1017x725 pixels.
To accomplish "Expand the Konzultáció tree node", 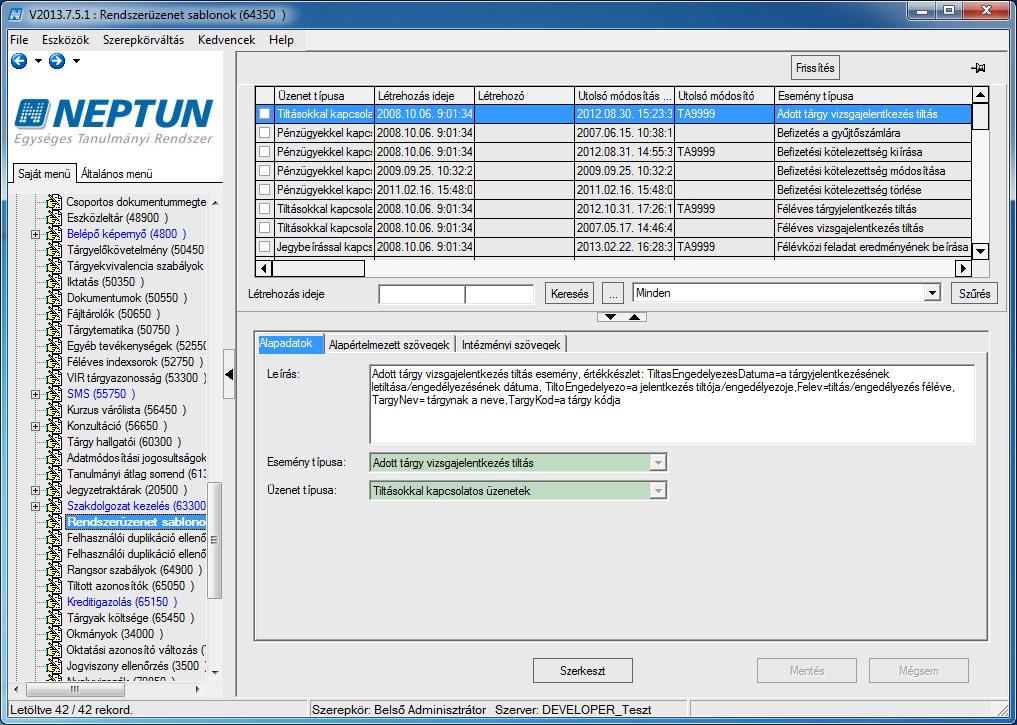I will (x=36, y=426).
